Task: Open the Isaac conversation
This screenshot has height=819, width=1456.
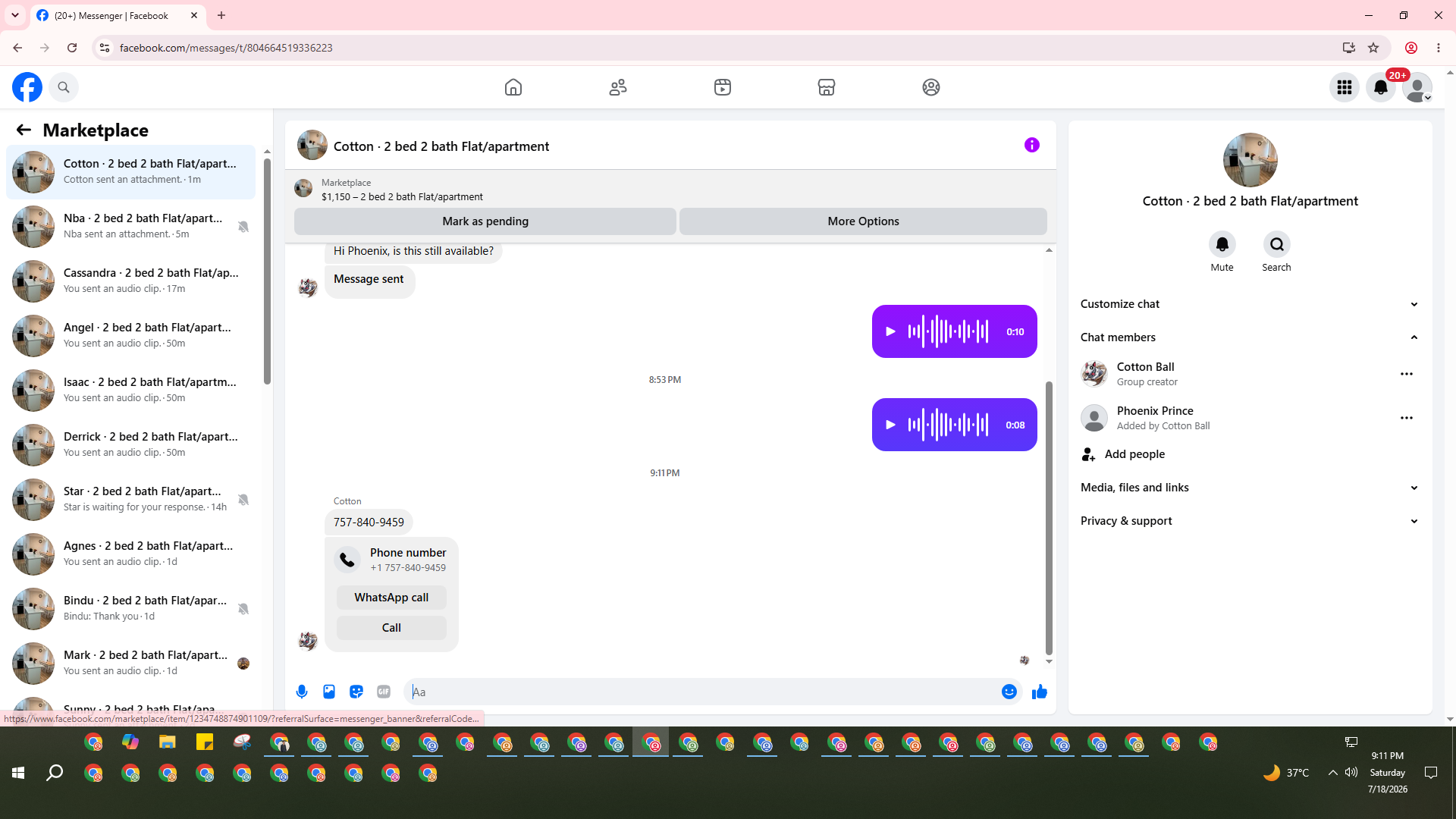Action: tap(130, 391)
